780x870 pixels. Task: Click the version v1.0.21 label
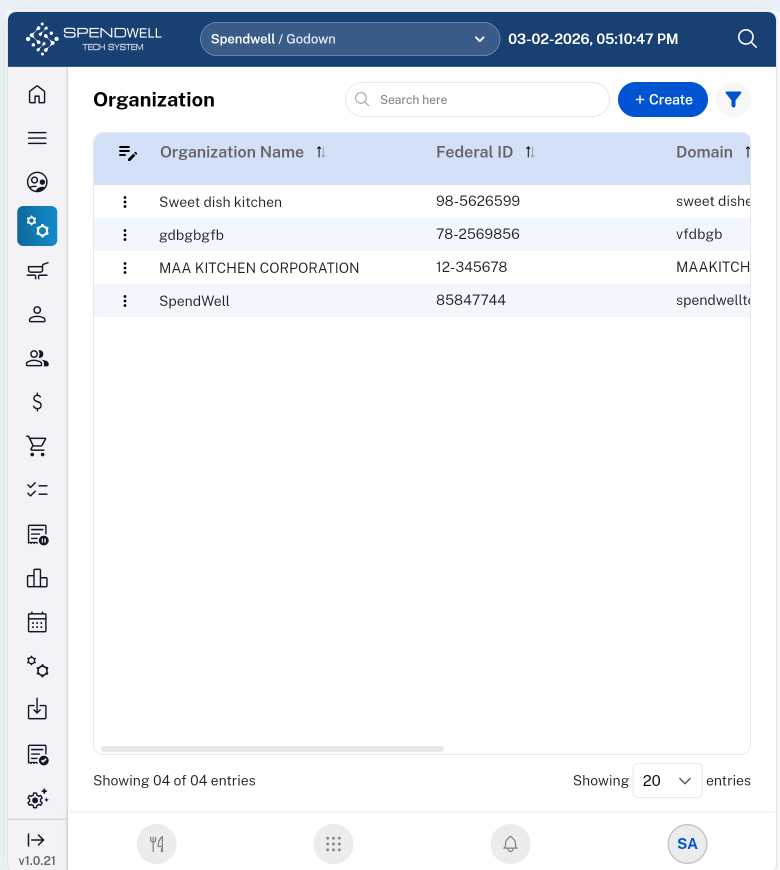click(x=37, y=861)
